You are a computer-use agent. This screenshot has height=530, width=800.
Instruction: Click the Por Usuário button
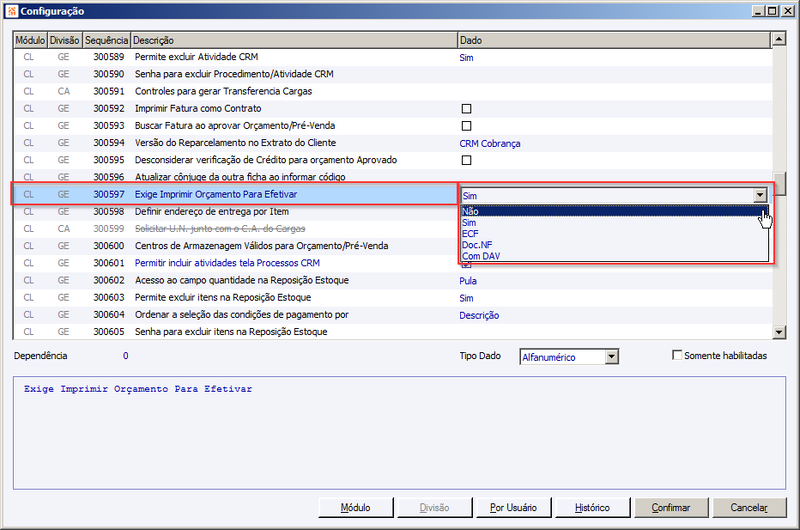(x=513, y=508)
